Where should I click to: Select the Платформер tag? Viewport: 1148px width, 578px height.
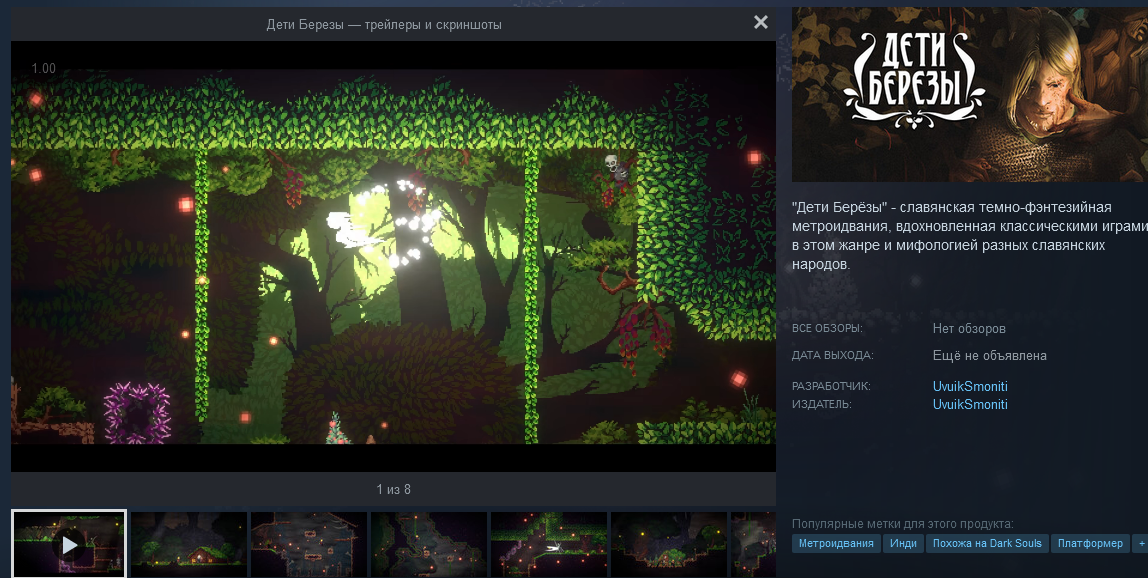click(x=1090, y=544)
